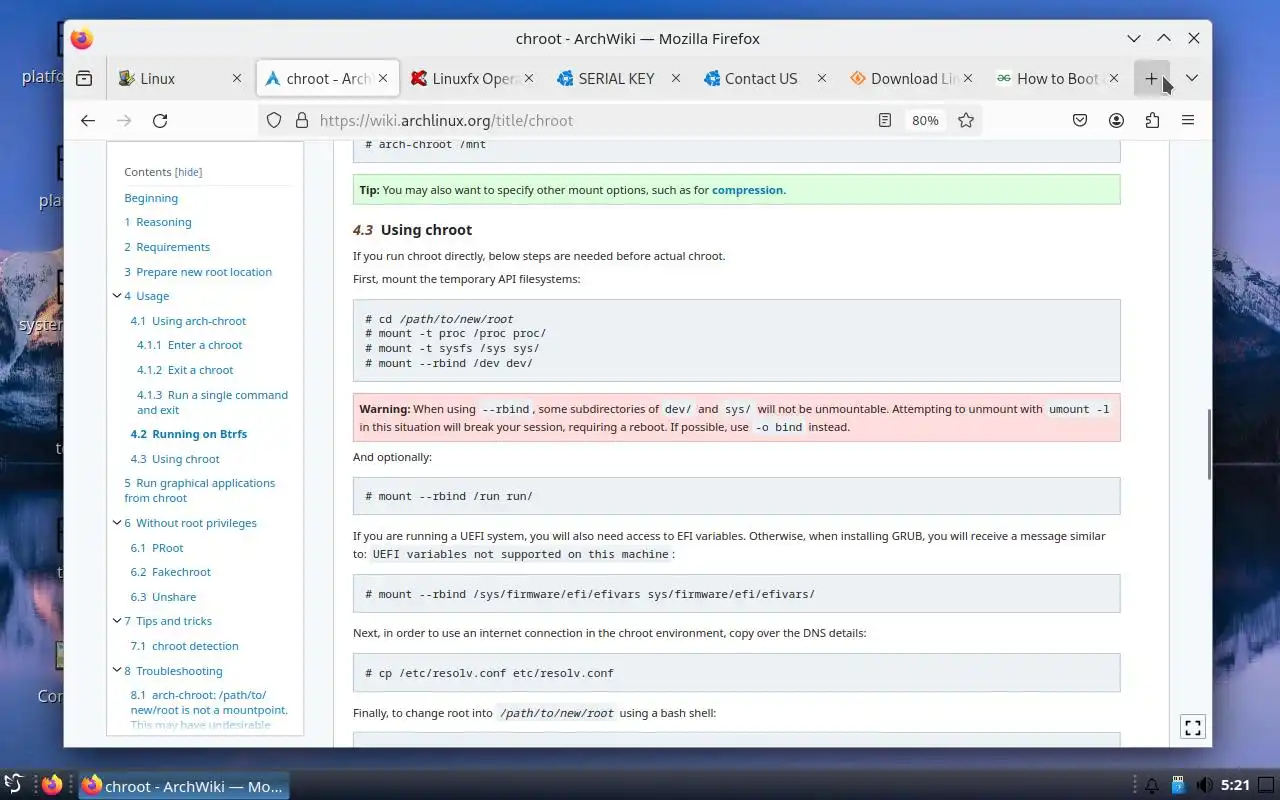Jump to 2 Requirements section

167,247
